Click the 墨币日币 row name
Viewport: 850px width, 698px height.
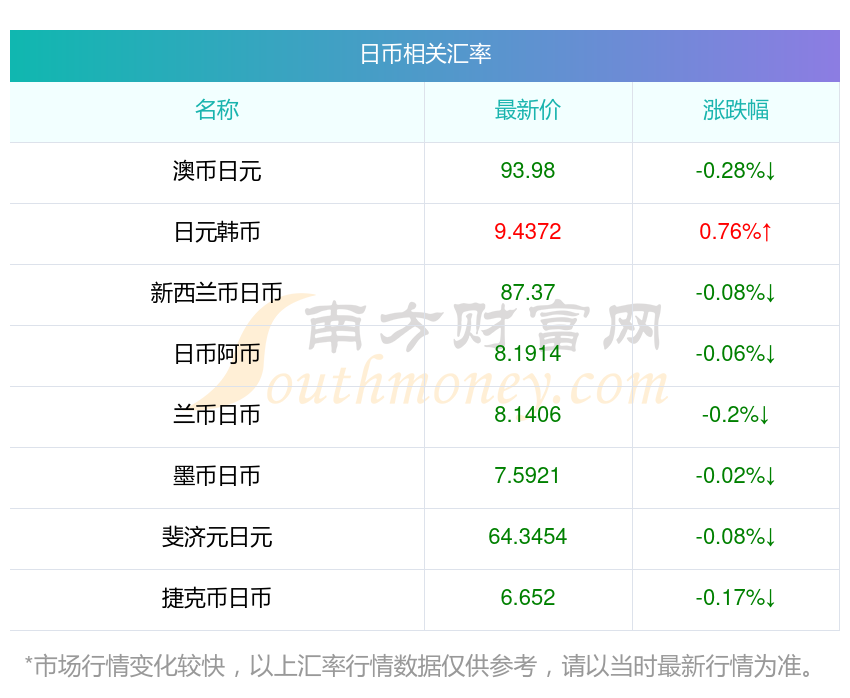coord(217,476)
